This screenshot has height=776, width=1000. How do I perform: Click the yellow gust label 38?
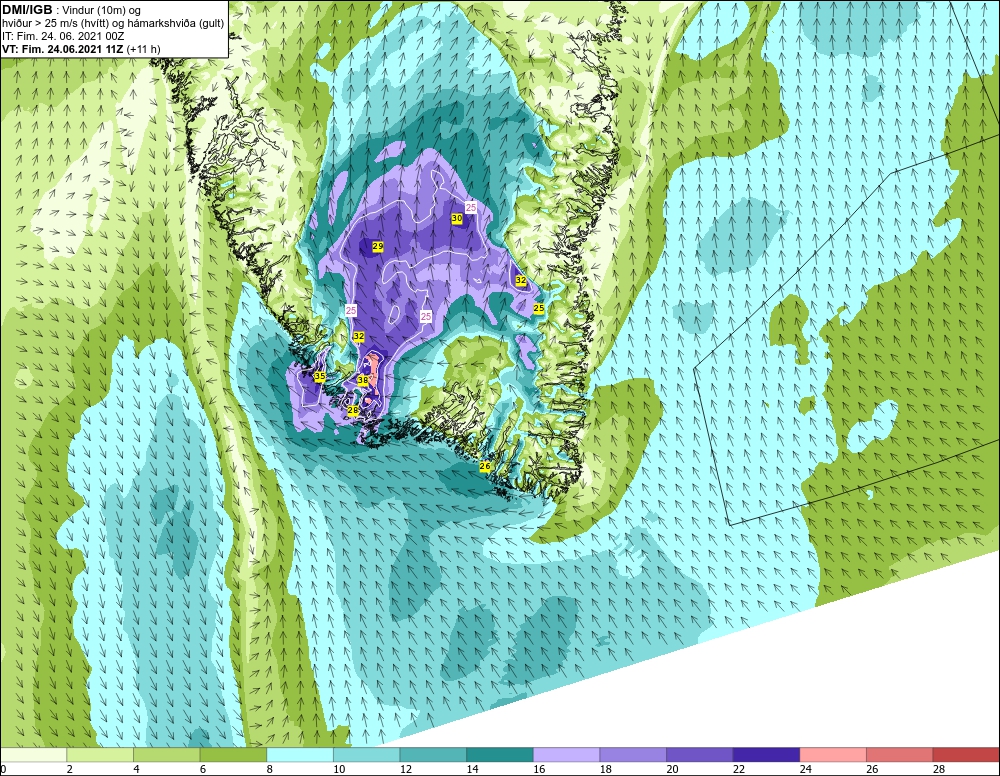click(363, 380)
